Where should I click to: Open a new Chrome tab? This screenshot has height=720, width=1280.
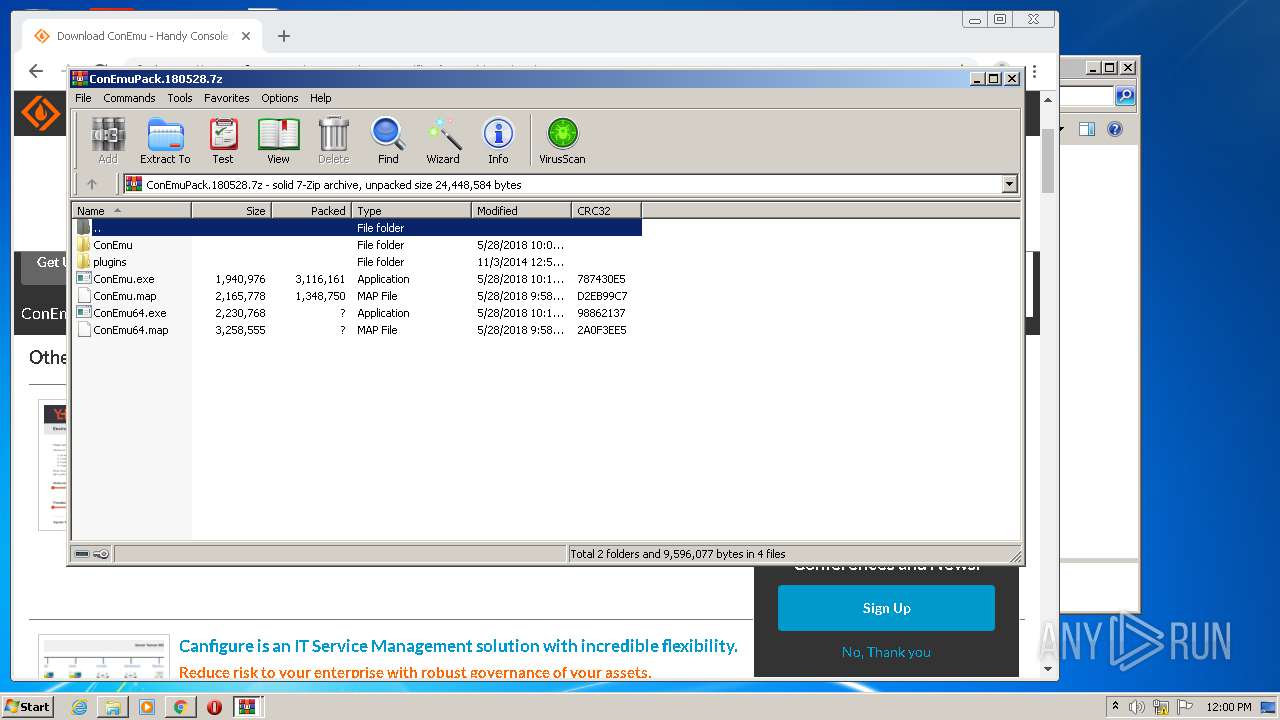tap(284, 36)
